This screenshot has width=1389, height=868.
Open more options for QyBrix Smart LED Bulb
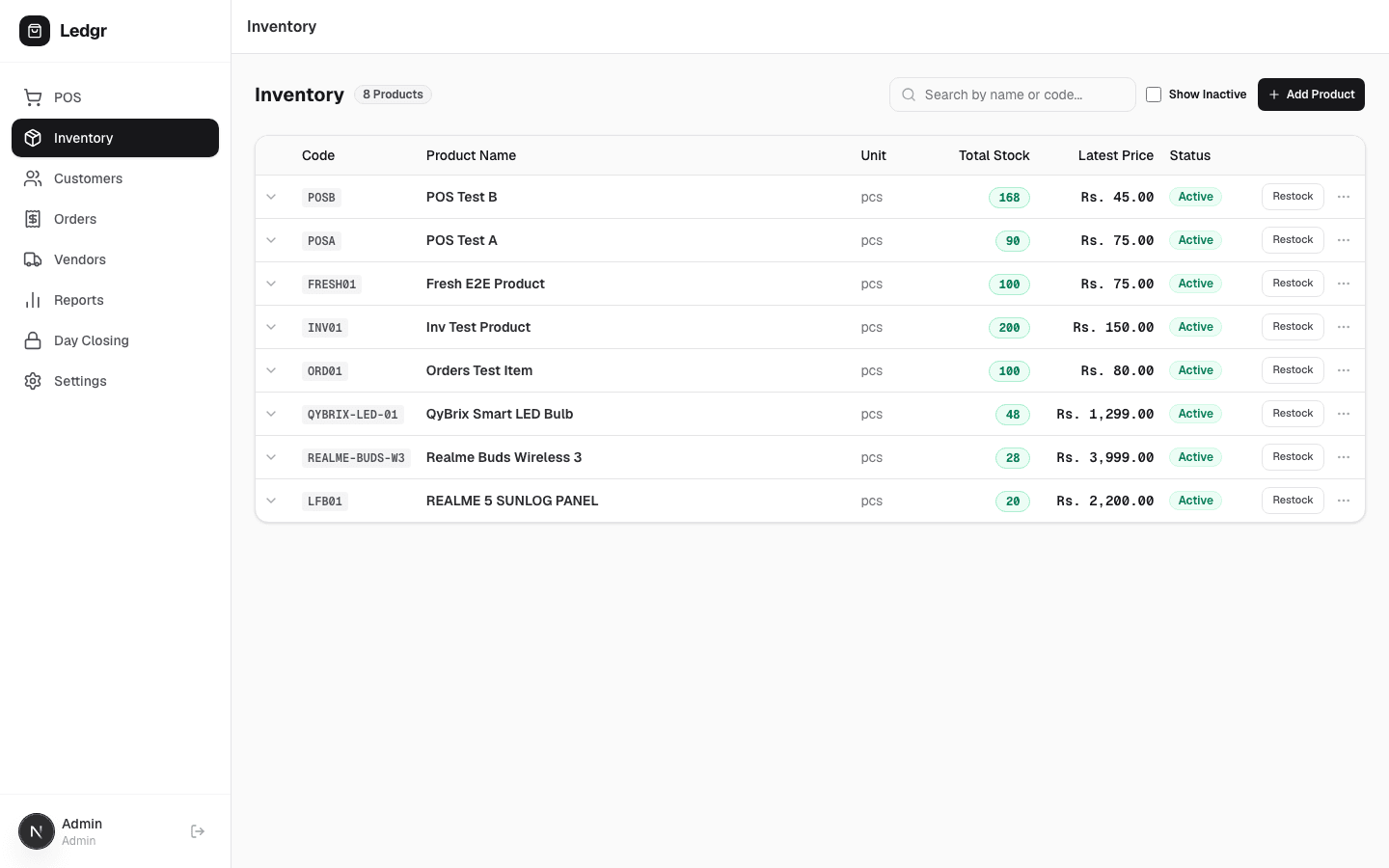(x=1344, y=414)
